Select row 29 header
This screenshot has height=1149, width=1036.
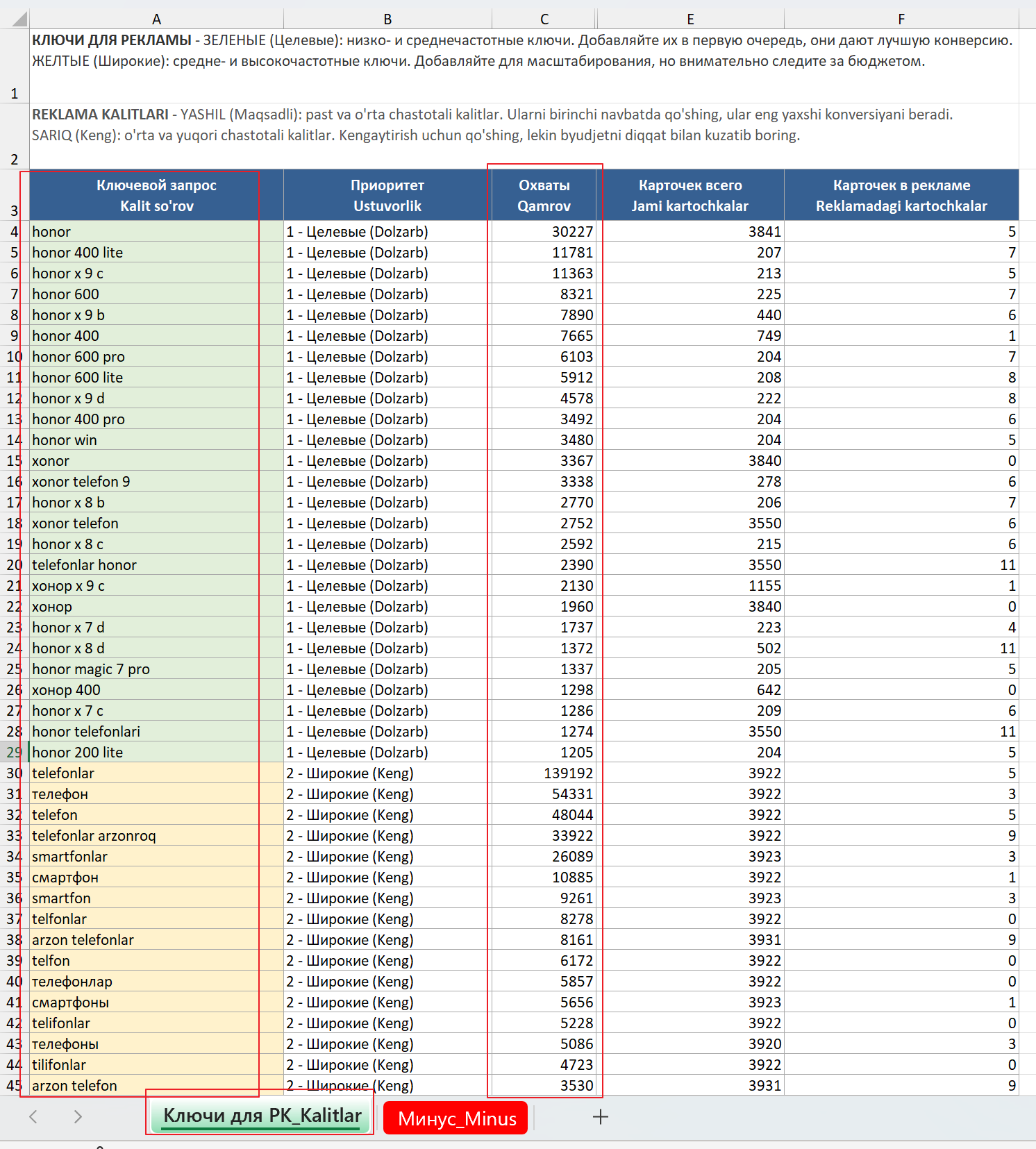tap(14, 752)
